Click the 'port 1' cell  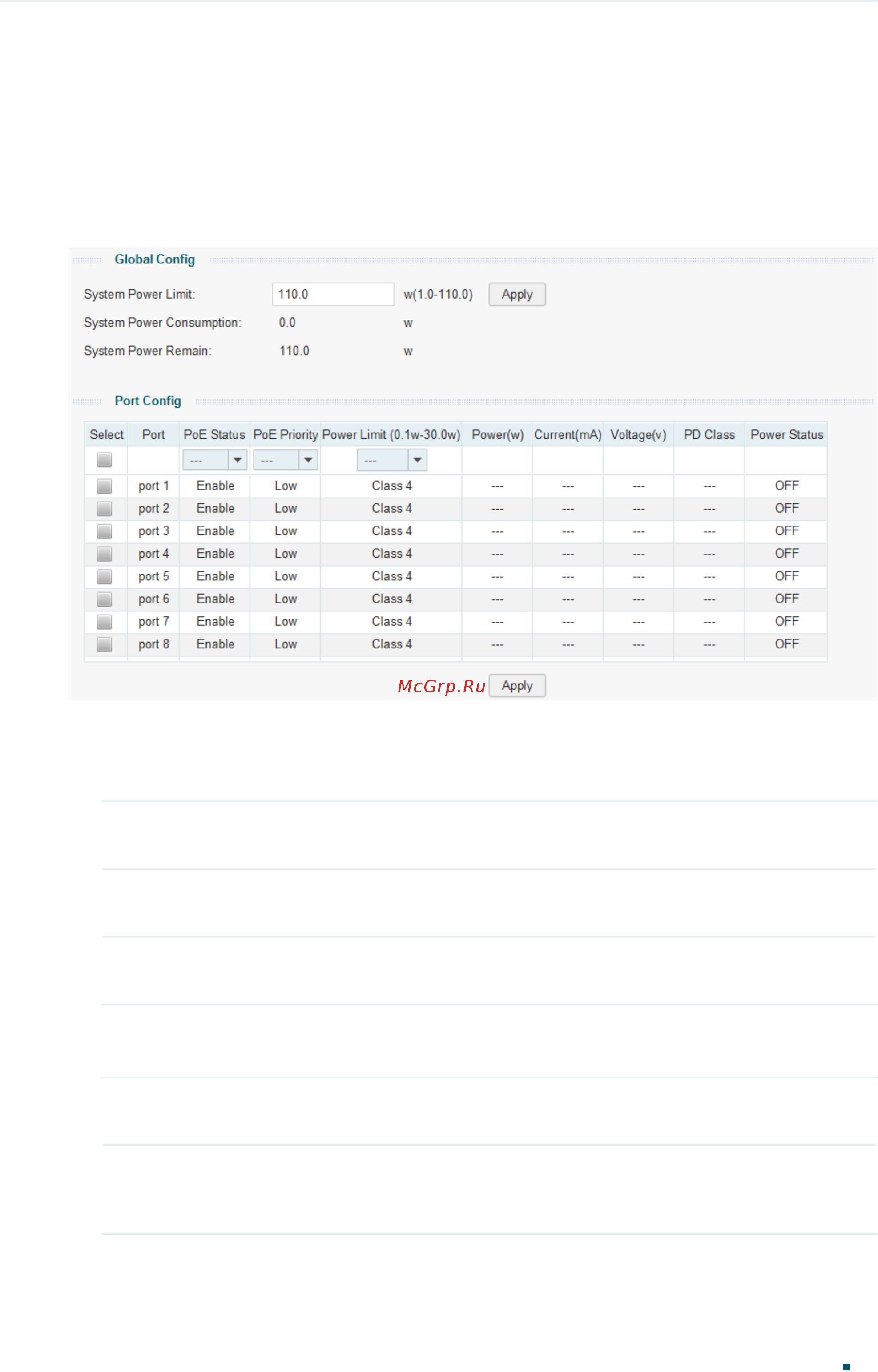(x=153, y=486)
